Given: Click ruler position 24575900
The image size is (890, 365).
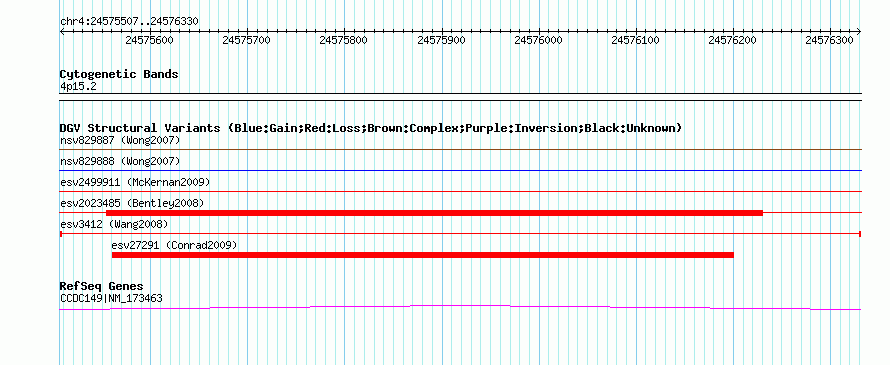Looking at the screenshot, I should tap(442, 40).
